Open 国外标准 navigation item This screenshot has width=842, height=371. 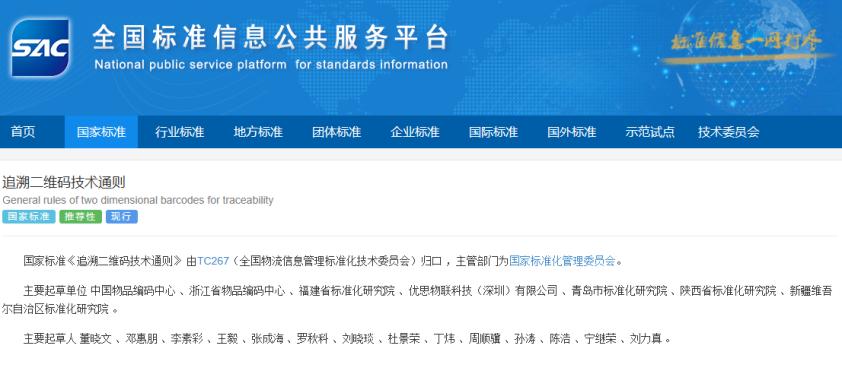tap(571, 132)
